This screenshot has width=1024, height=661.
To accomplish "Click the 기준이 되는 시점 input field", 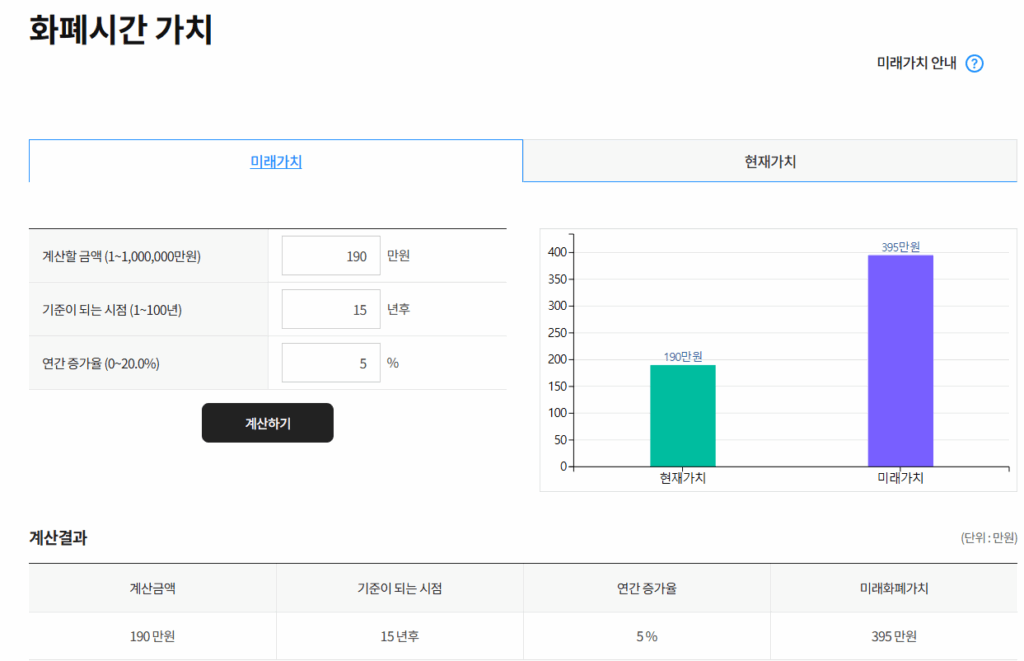I will (x=331, y=308).
